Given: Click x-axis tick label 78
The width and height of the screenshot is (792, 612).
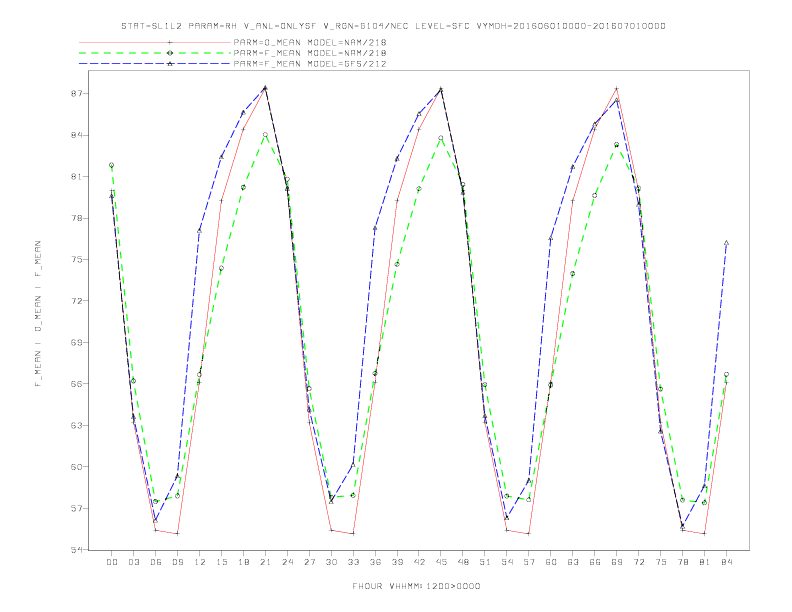Looking at the screenshot, I should click(683, 562).
